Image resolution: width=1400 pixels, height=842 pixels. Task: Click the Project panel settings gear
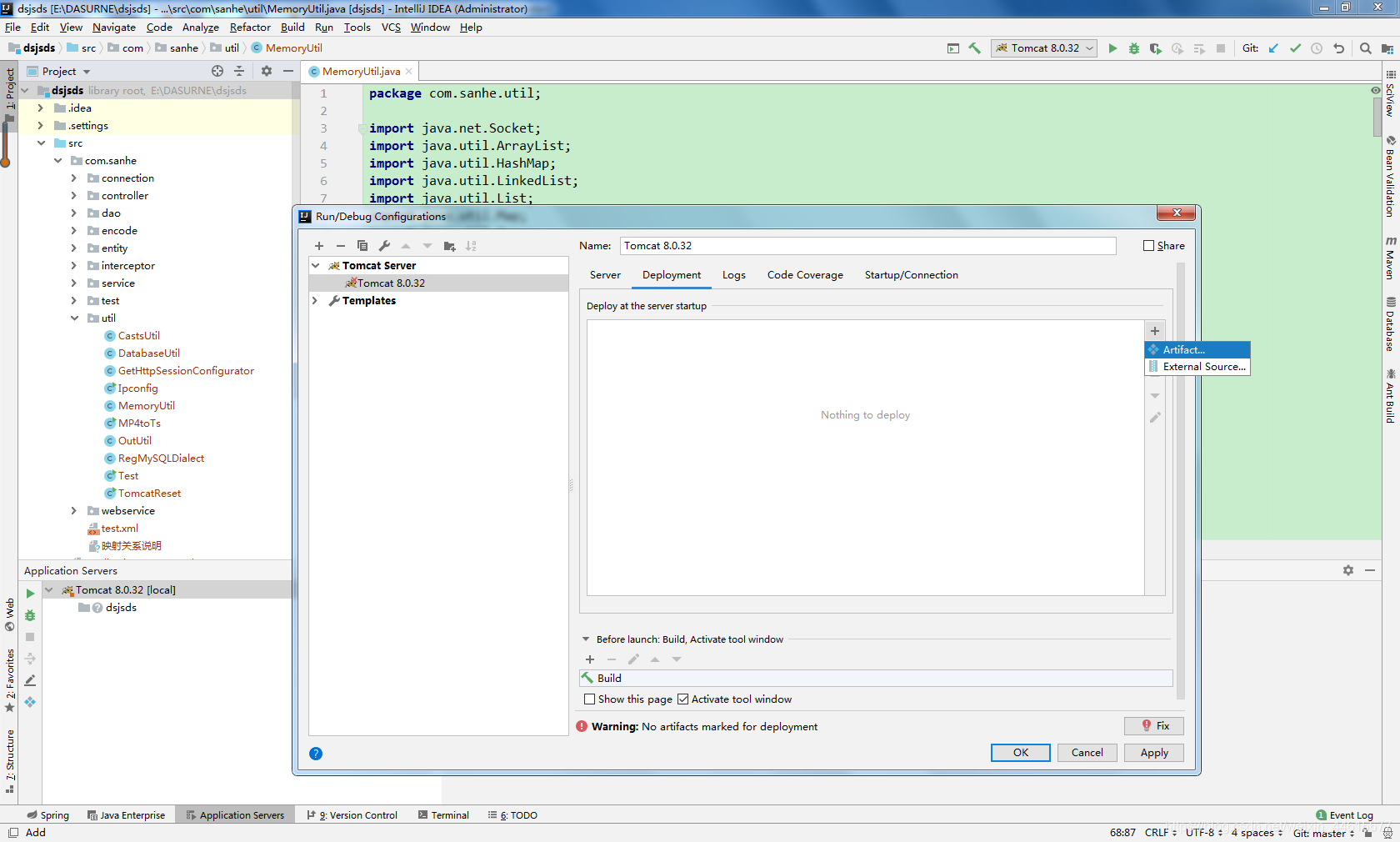(x=267, y=71)
